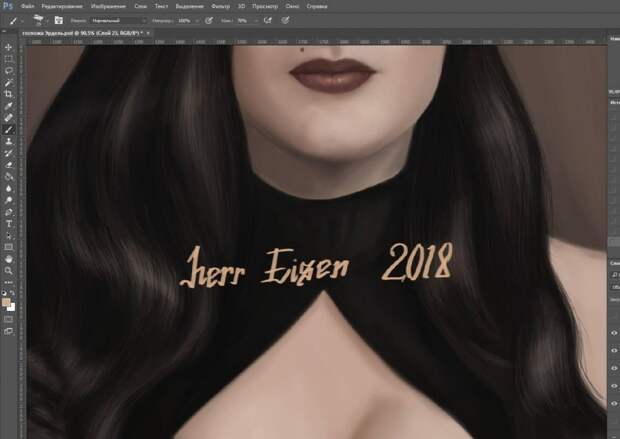This screenshot has height=439, width=620.
Task: Reset default foreground and background colors
Action: coord(4,293)
